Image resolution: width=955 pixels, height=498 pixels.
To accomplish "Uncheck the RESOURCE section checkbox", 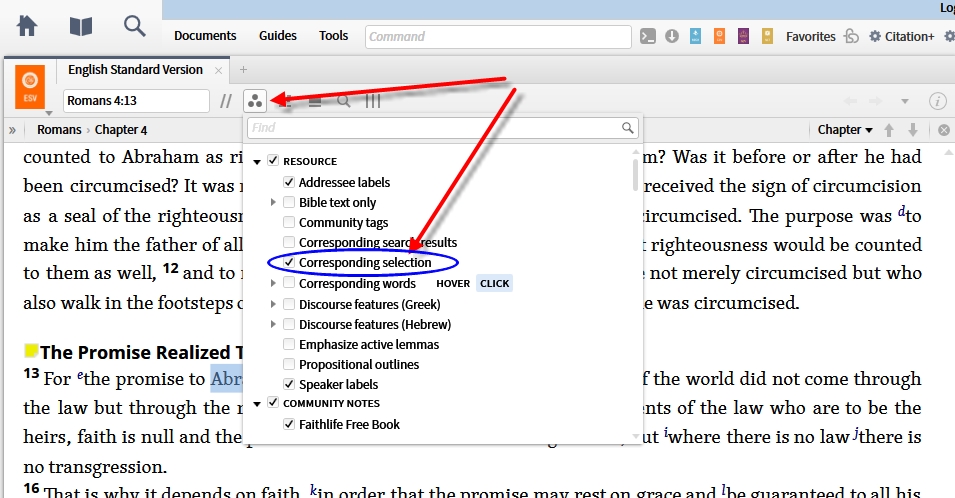I will 273,161.
